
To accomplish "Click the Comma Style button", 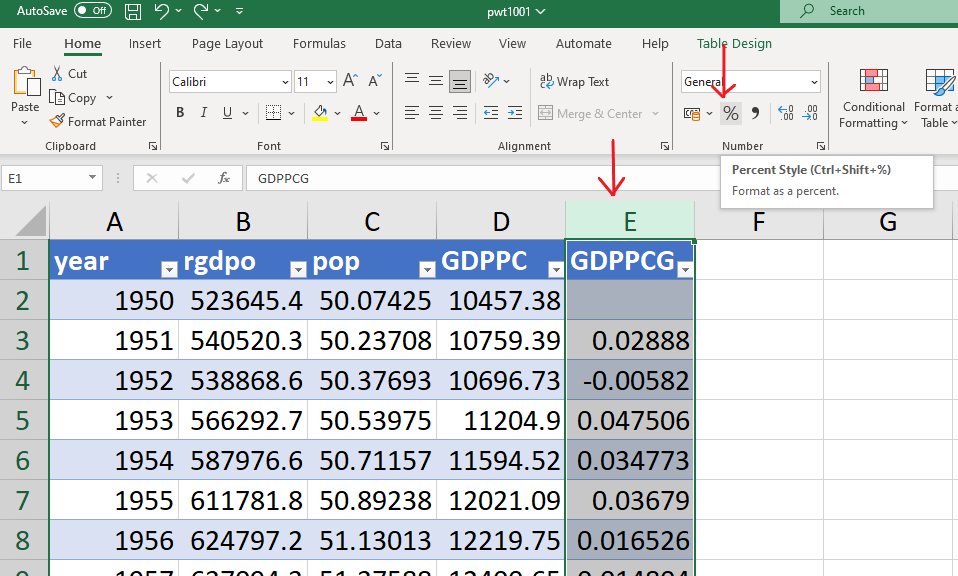I will point(755,114).
